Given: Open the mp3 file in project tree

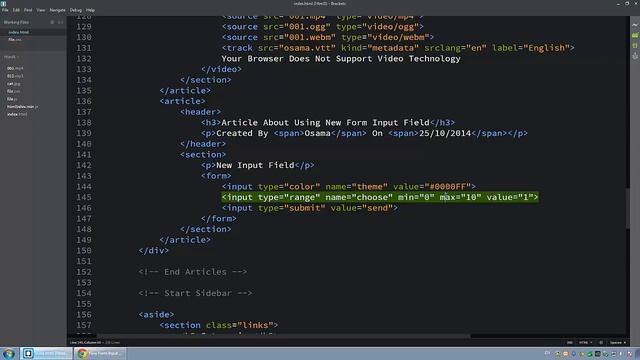Looking at the screenshot, I should (15, 76).
